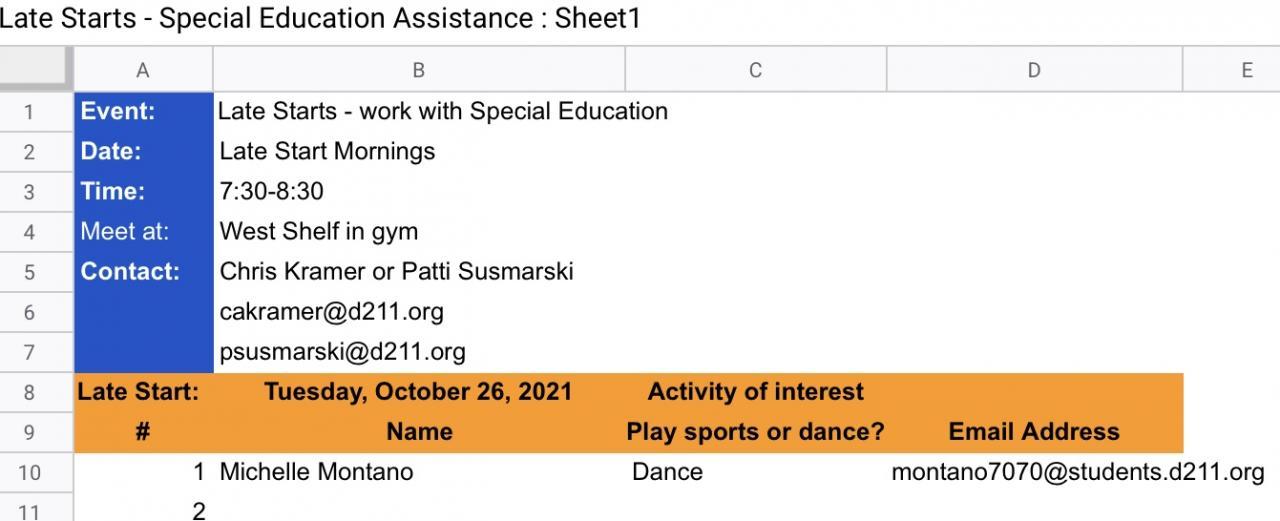Click the "Dance" activity cell

coord(667,472)
